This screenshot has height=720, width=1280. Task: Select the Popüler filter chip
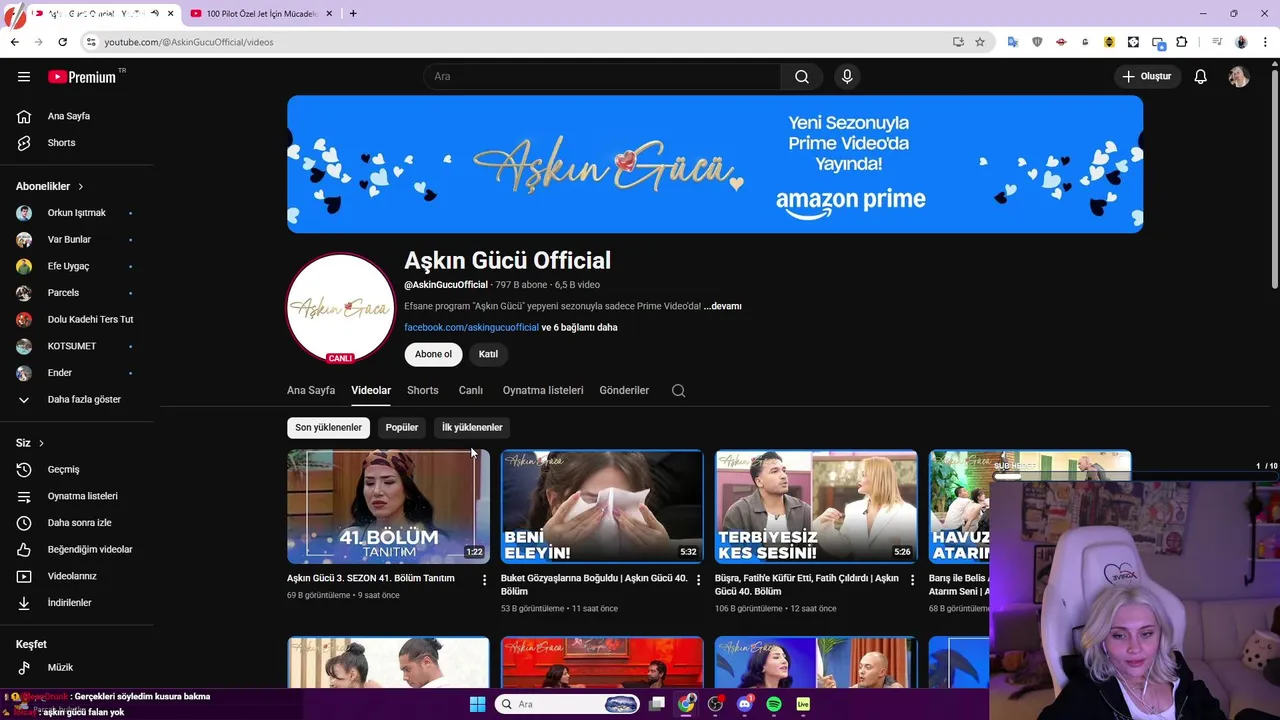[402, 427]
